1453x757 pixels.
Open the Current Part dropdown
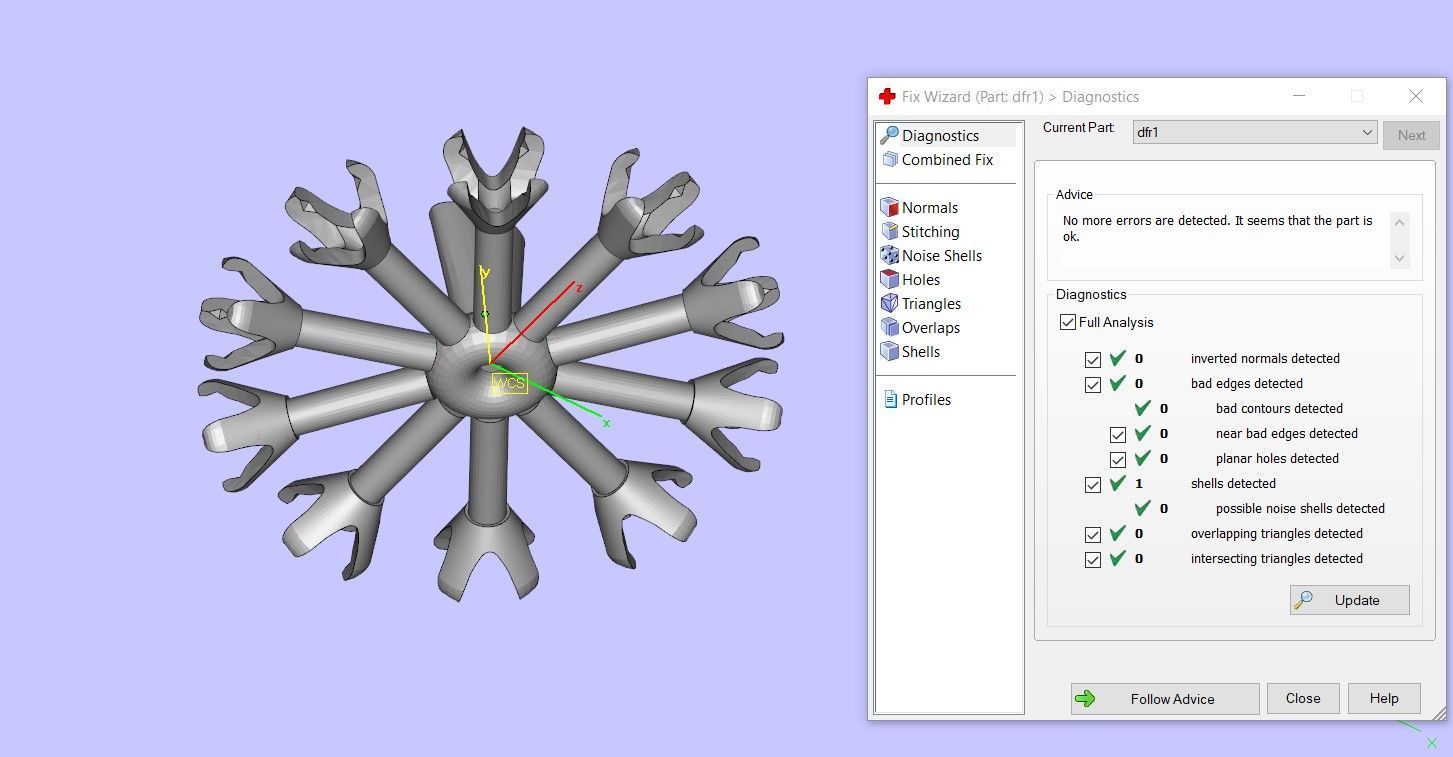point(1255,132)
